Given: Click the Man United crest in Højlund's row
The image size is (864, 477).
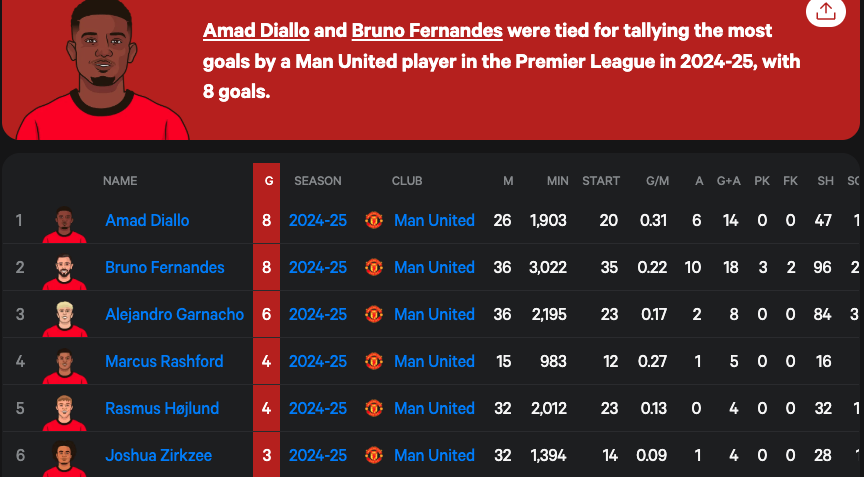Looking at the screenshot, I should point(374,408).
